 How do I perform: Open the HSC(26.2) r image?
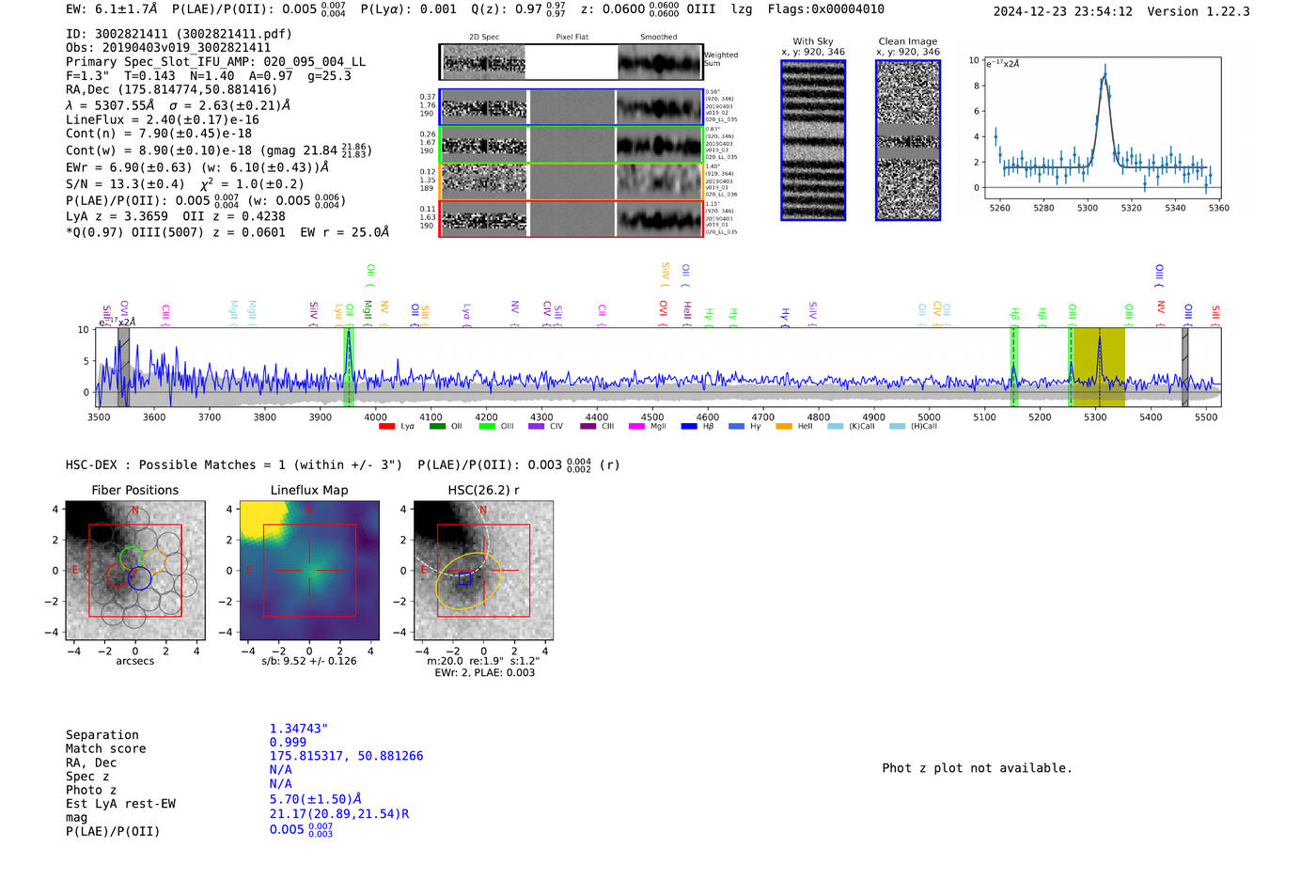point(483,570)
